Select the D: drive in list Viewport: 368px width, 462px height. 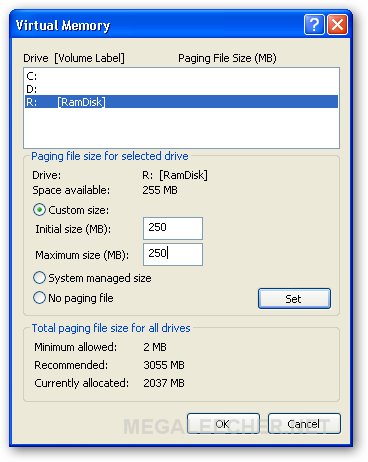click(x=181, y=89)
